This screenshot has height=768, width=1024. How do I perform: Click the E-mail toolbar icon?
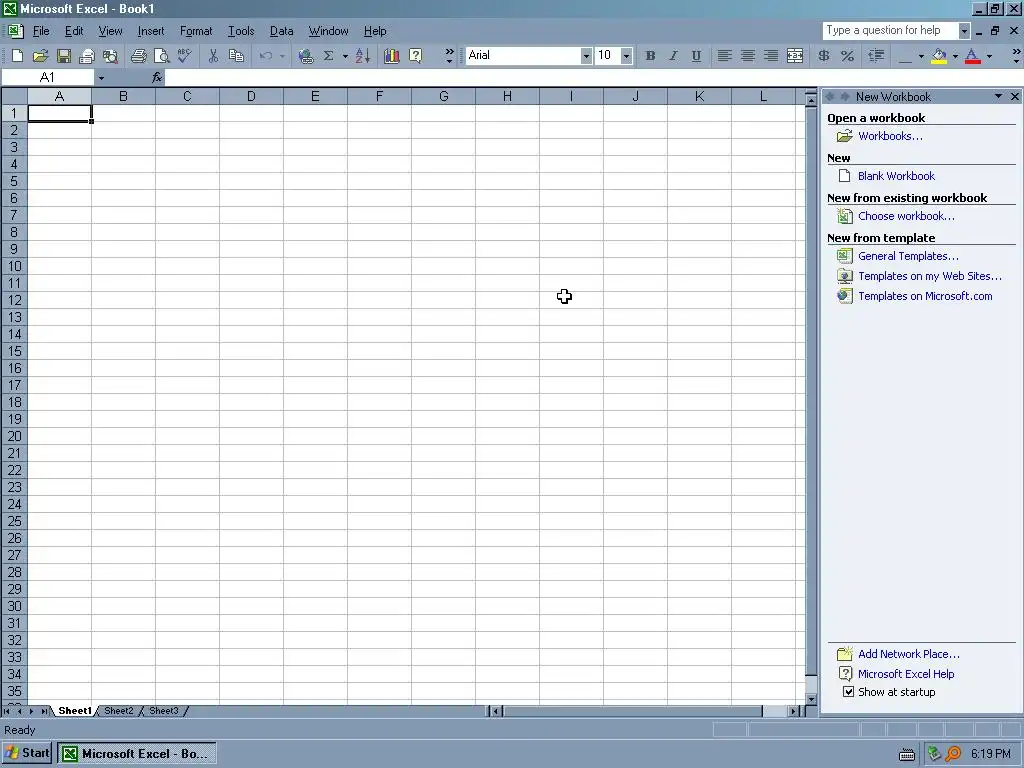tap(86, 56)
